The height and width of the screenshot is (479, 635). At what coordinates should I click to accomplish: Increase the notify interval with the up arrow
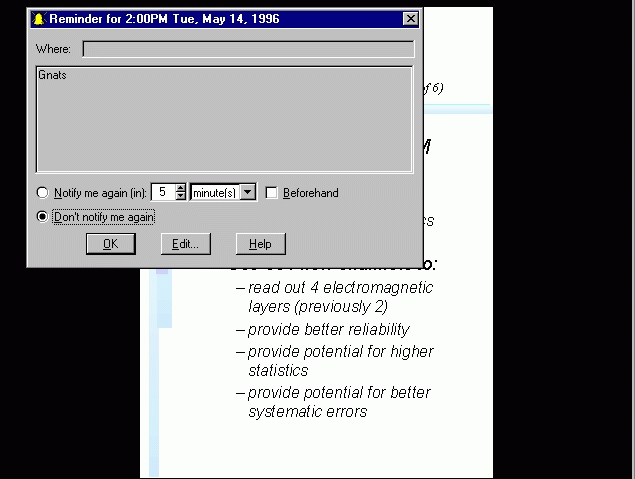click(x=180, y=188)
